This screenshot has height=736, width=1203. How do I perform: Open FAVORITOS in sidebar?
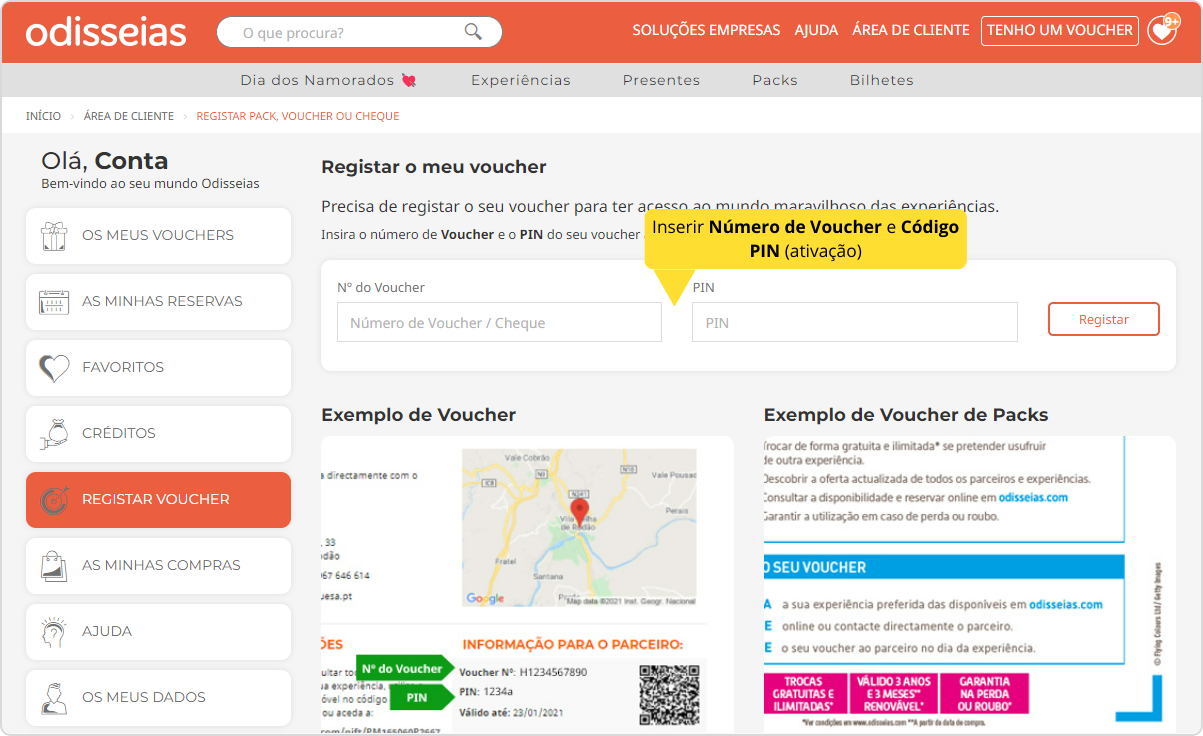[158, 367]
